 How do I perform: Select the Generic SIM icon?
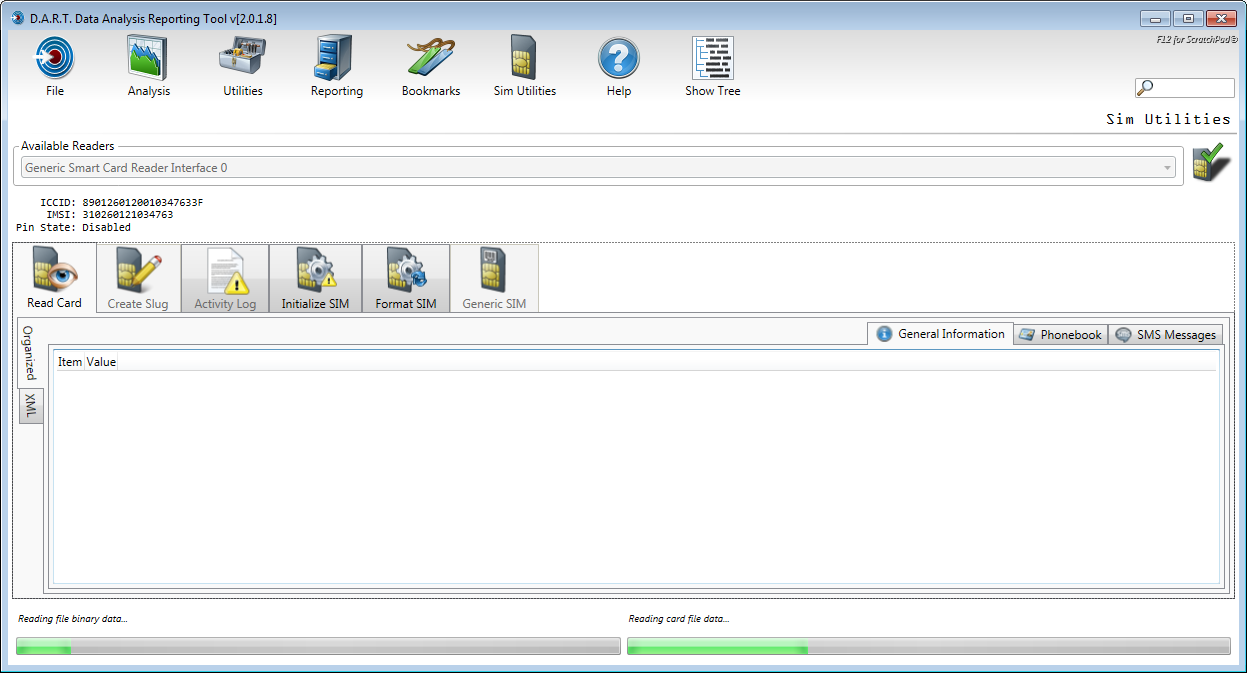tap(494, 270)
